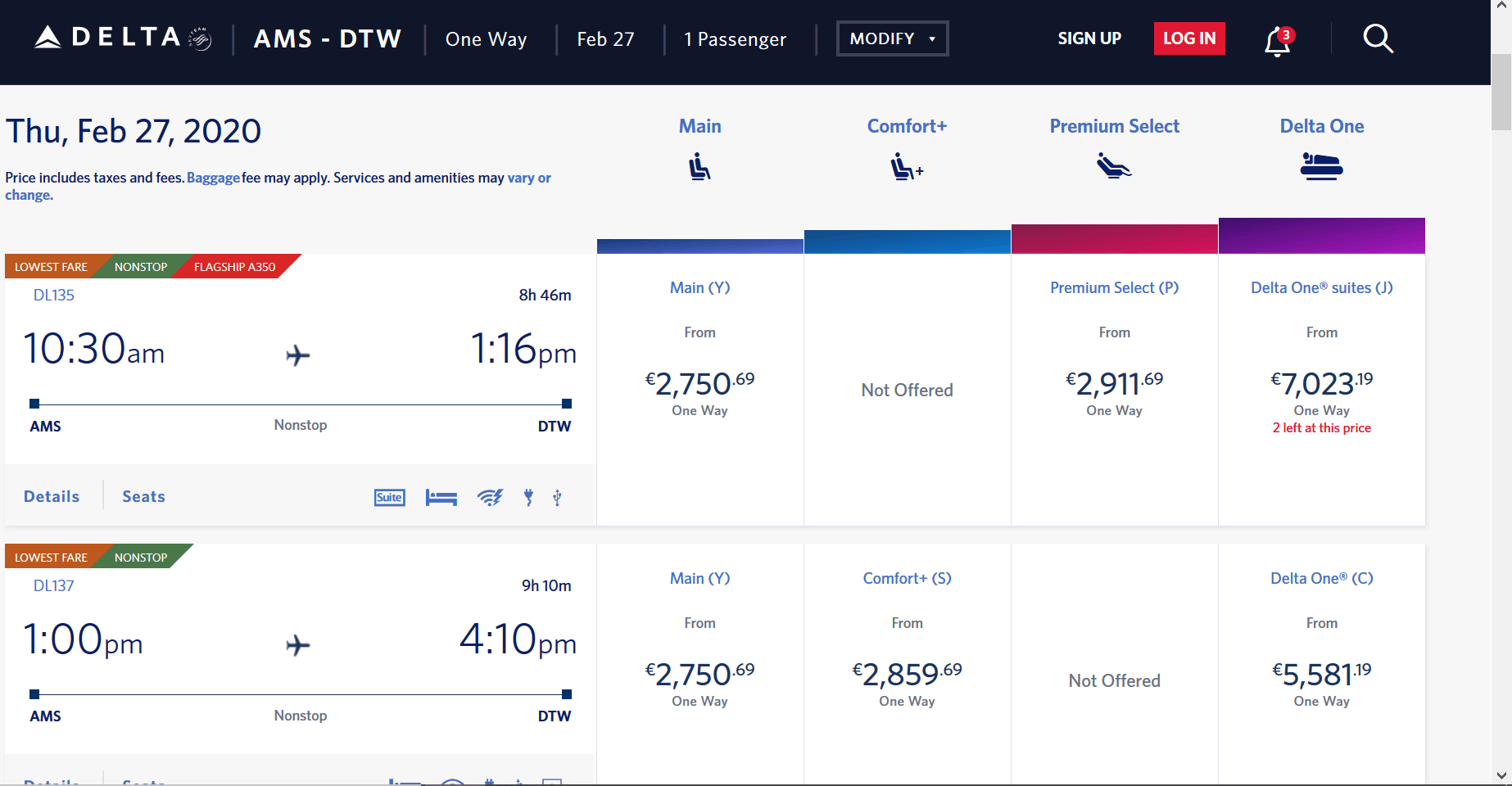Click the Delta One flat-bed icon
This screenshot has height=786, width=1512.
coord(1321,166)
